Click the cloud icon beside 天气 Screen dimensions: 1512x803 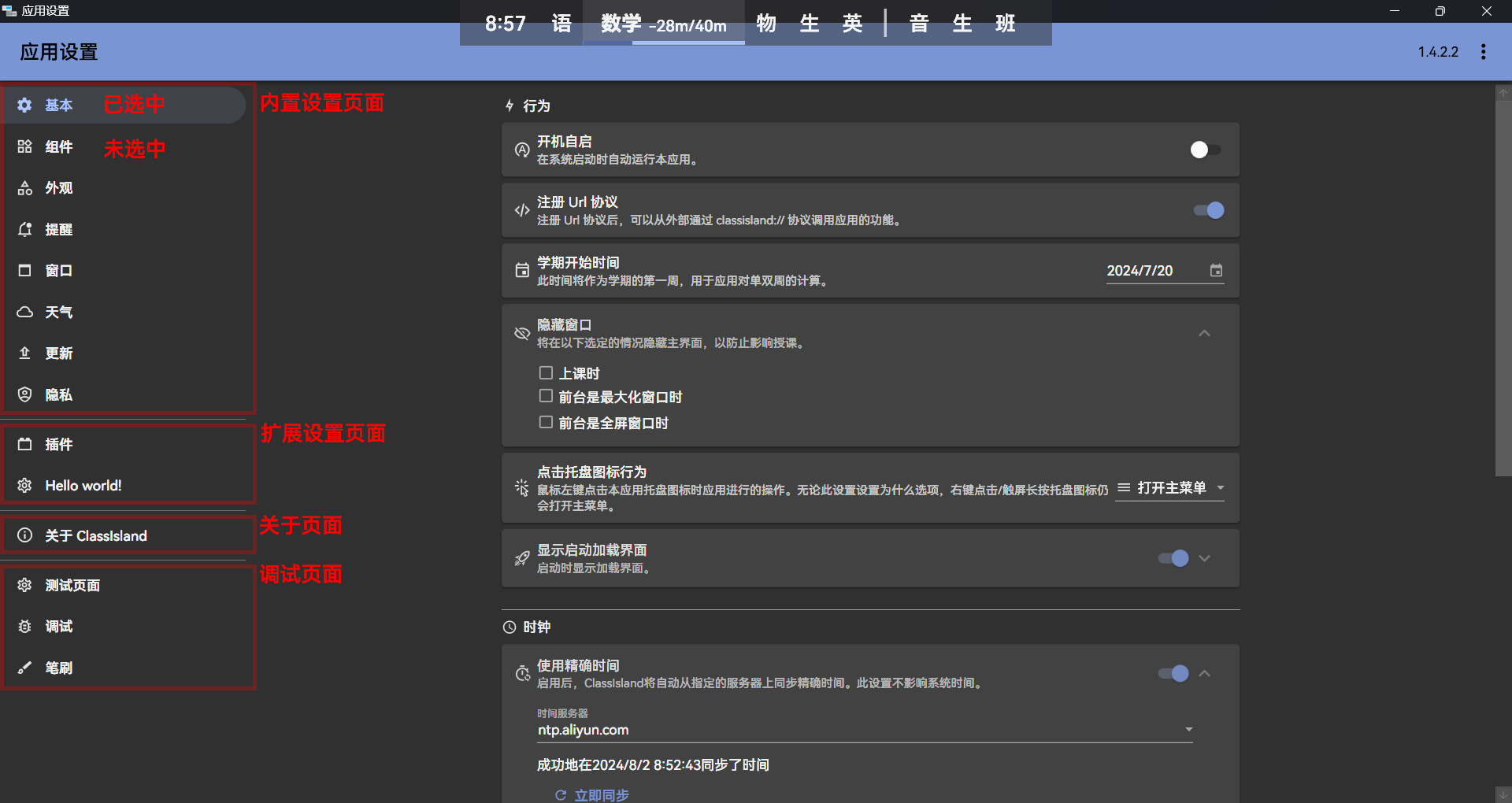tap(24, 312)
